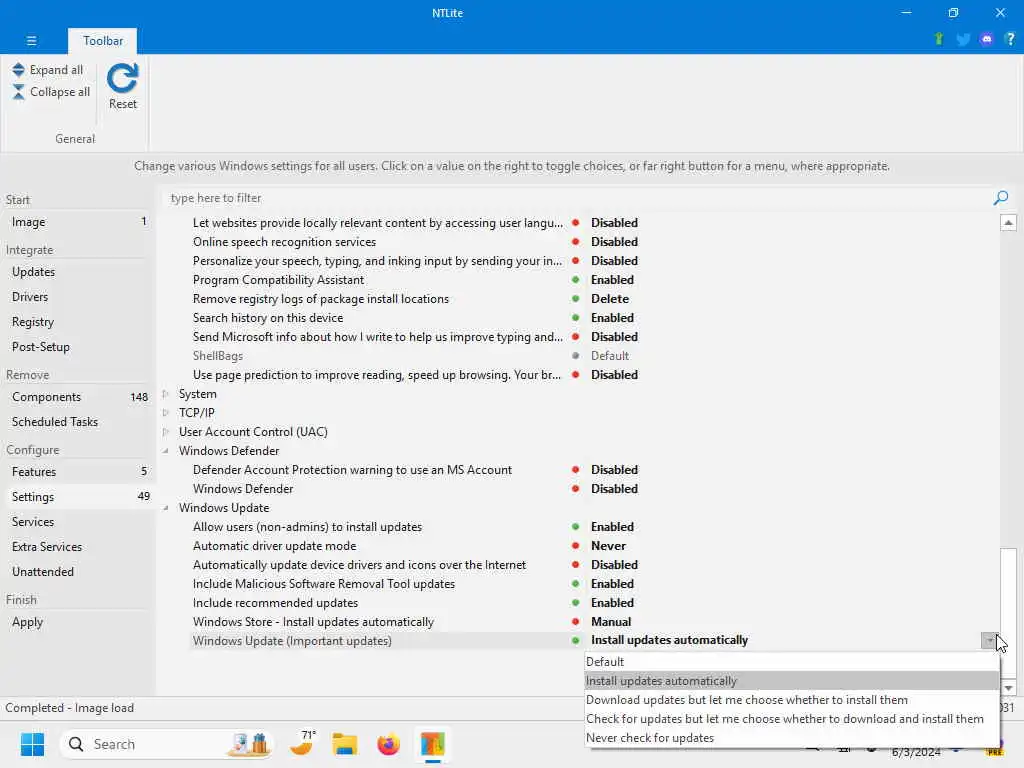Expand the System tree node
Image resolution: width=1024 pixels, height=768 pixels.
(166, 394)
